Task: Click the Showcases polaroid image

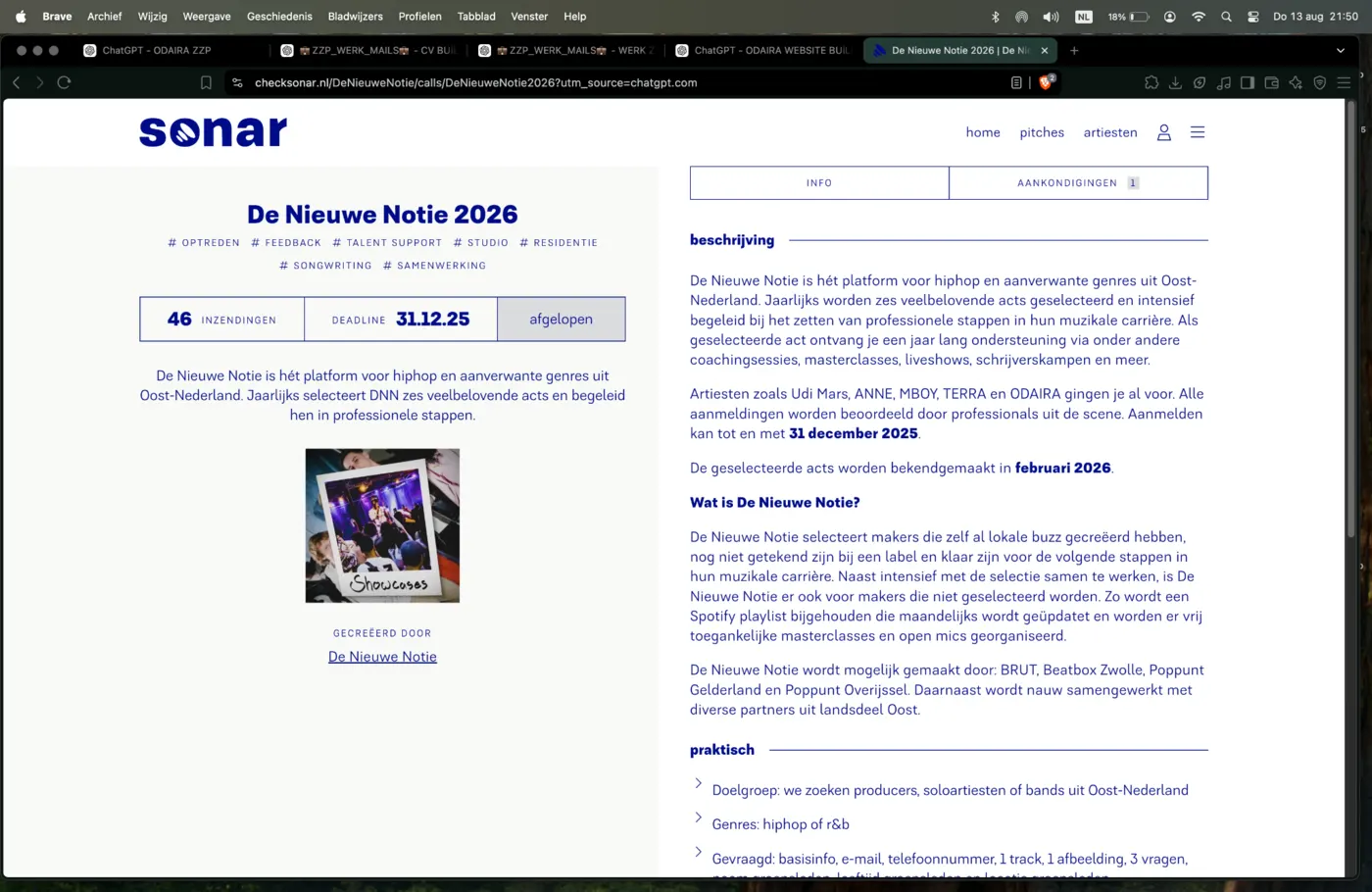Action: pos(382,525)
